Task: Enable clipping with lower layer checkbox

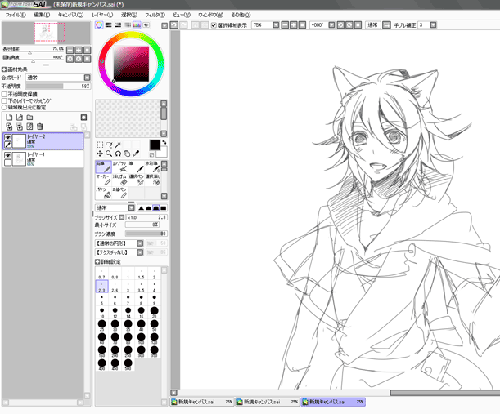Action: pos(4,101)
